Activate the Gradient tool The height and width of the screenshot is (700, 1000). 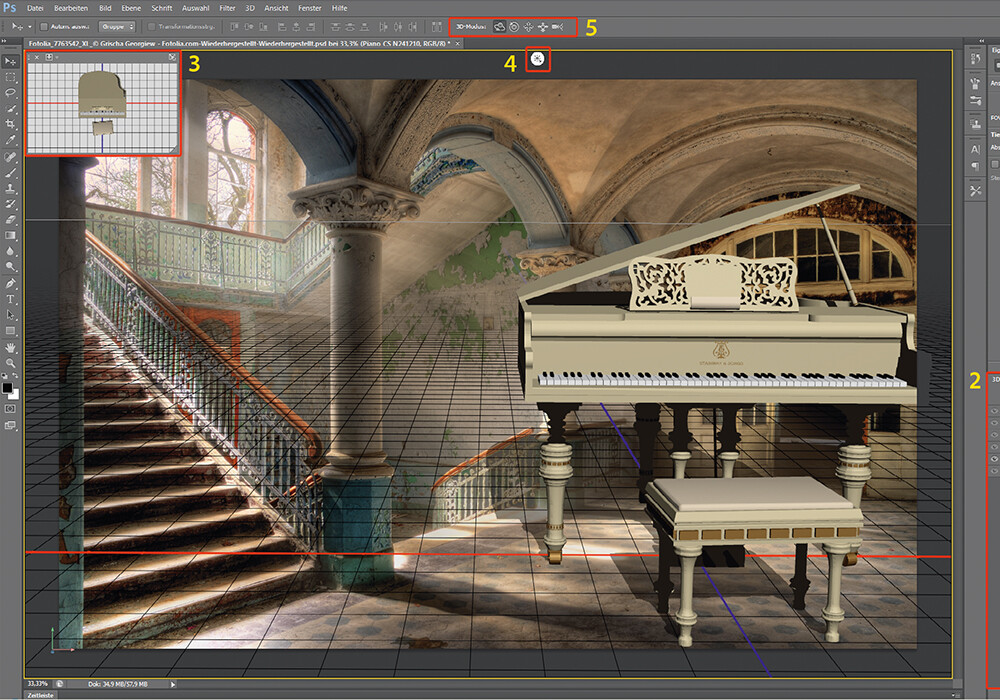[x=10, y=236]
